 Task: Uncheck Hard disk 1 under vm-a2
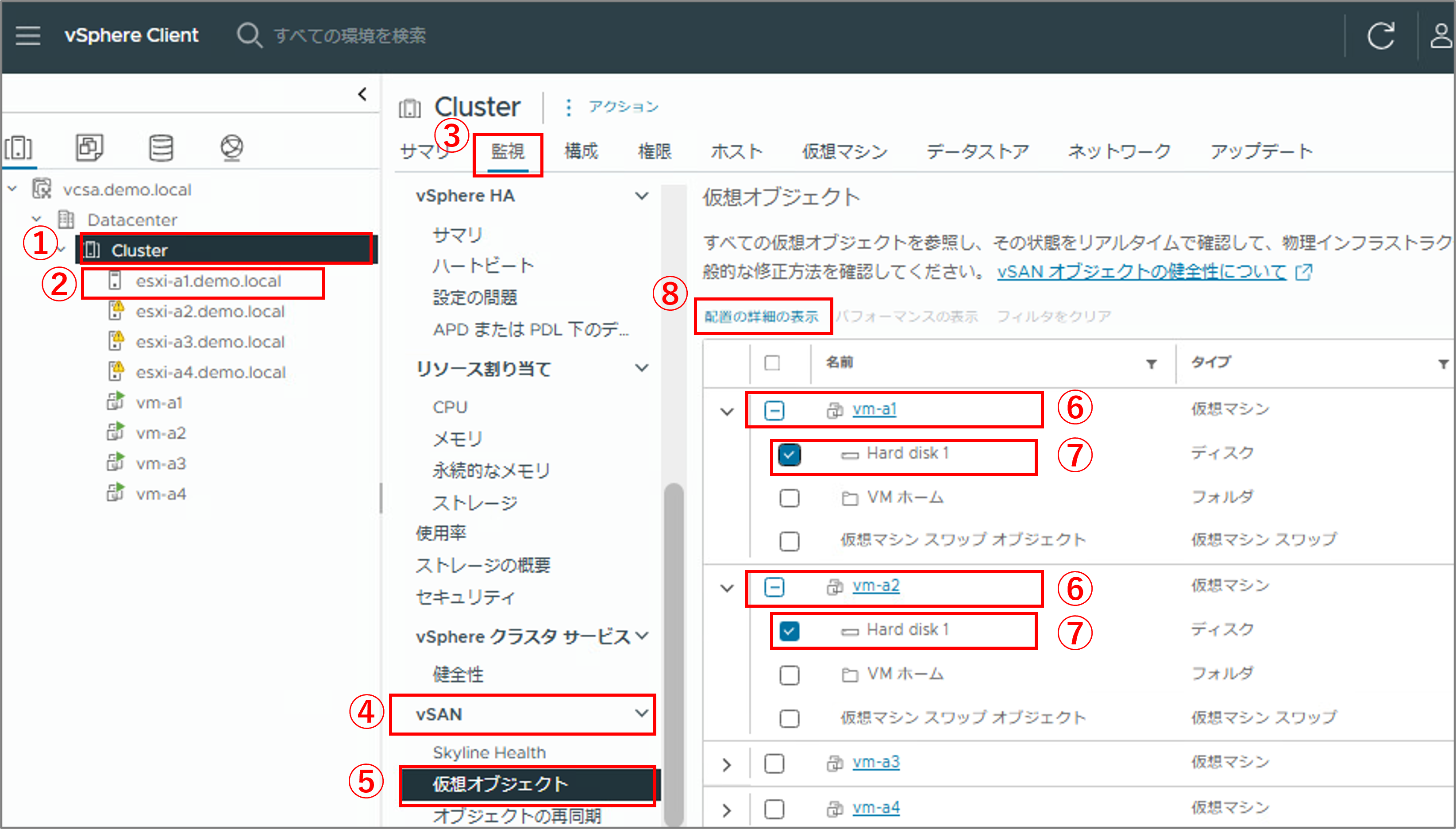coord(789,631)
